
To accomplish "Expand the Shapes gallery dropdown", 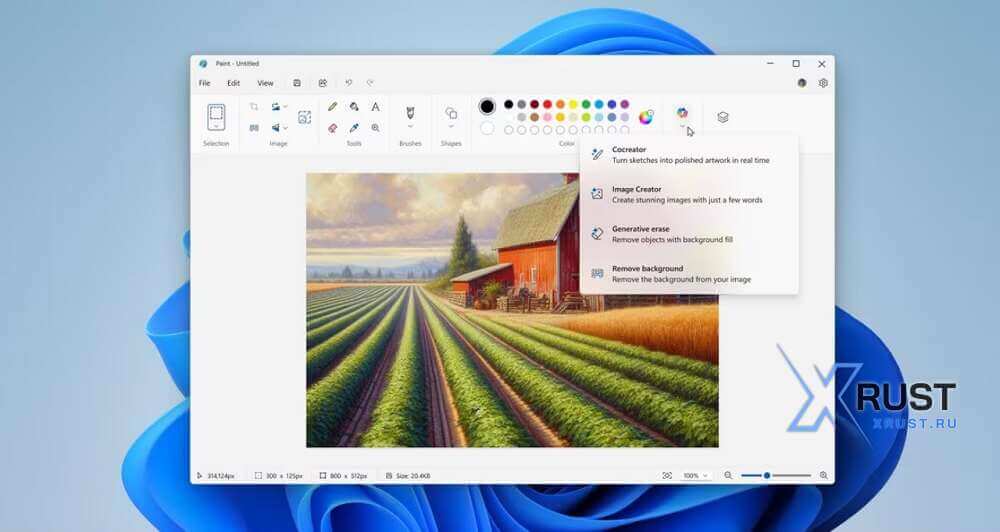I will 451,127.
